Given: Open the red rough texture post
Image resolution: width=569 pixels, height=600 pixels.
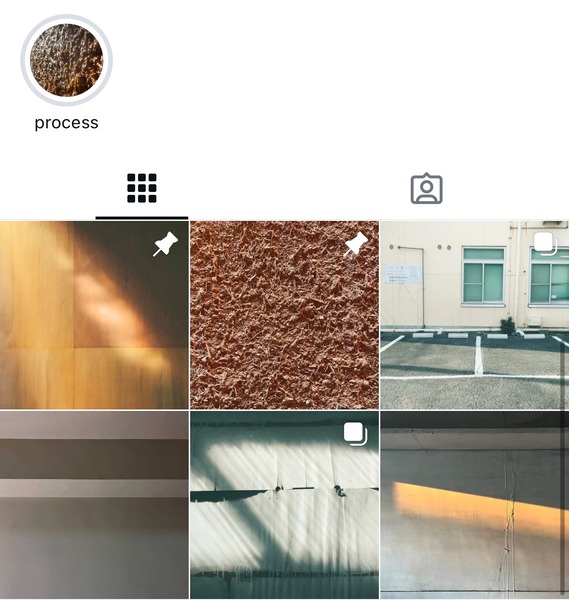Looking at the screenshot, I should coord(284,315).
